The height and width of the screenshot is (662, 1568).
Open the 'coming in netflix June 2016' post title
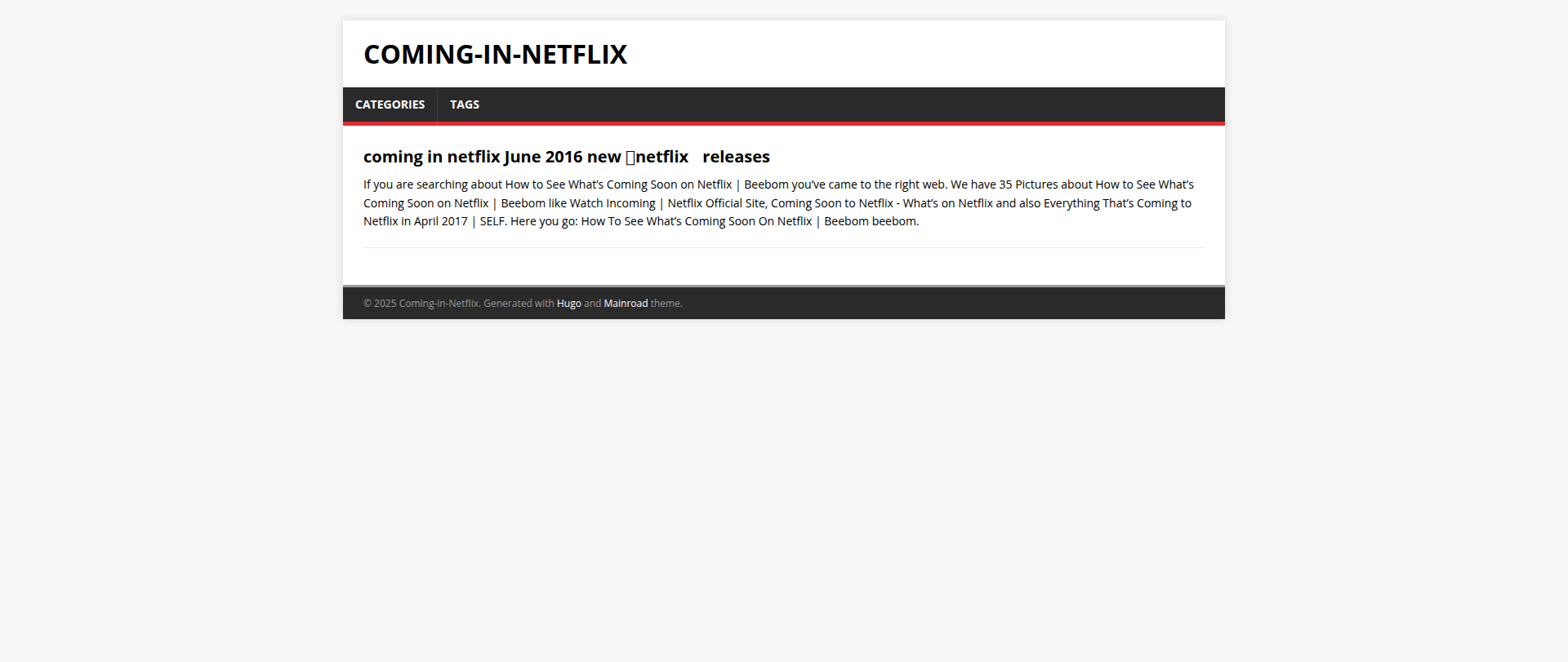pos(566,157)
